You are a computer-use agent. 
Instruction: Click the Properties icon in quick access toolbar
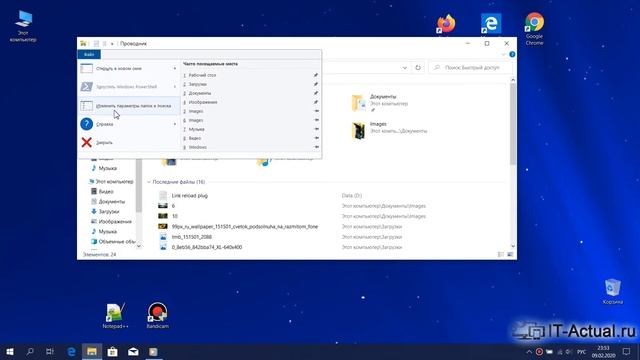[x=96, y=44]
